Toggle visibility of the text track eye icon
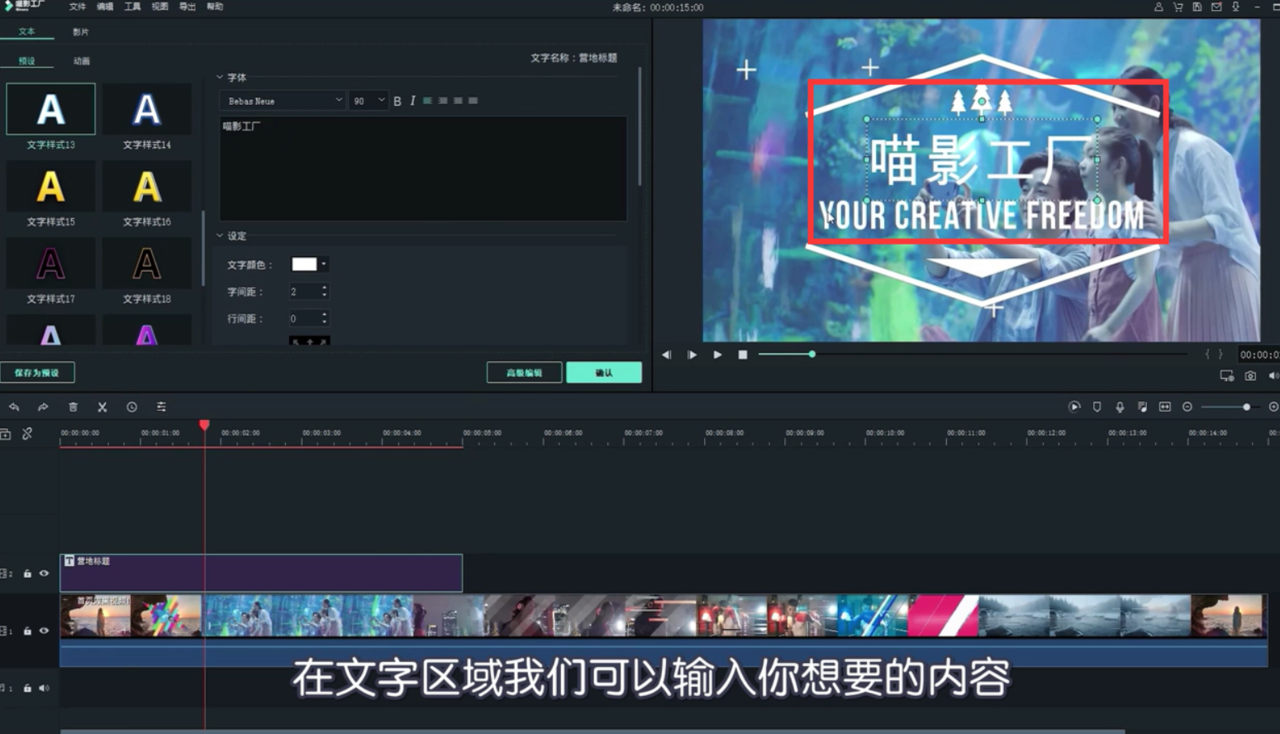The image size is (1280, 734). click(44, 573)
